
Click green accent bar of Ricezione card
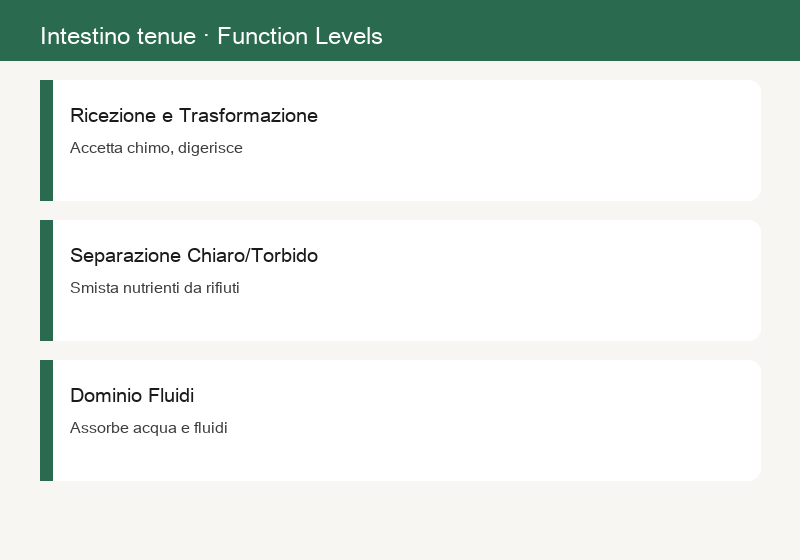tap(46, 140)
